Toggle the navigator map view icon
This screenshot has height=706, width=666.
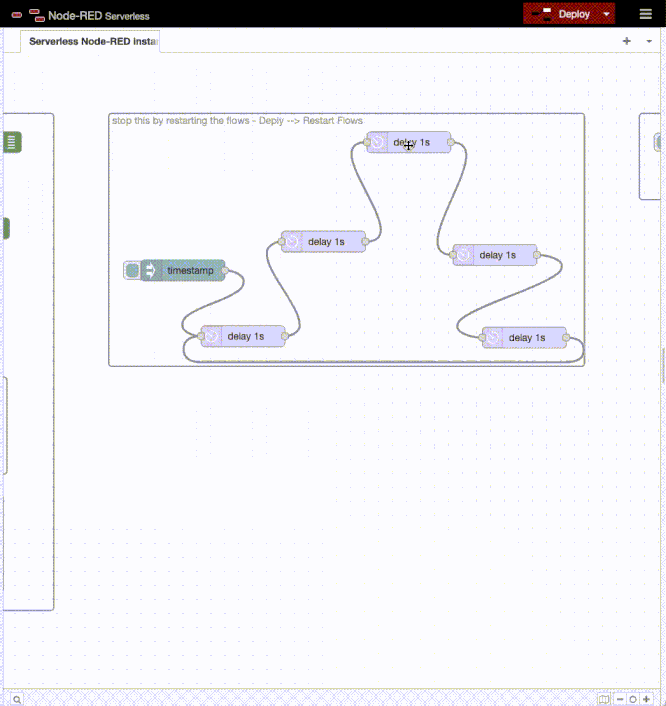click(603, 699)
